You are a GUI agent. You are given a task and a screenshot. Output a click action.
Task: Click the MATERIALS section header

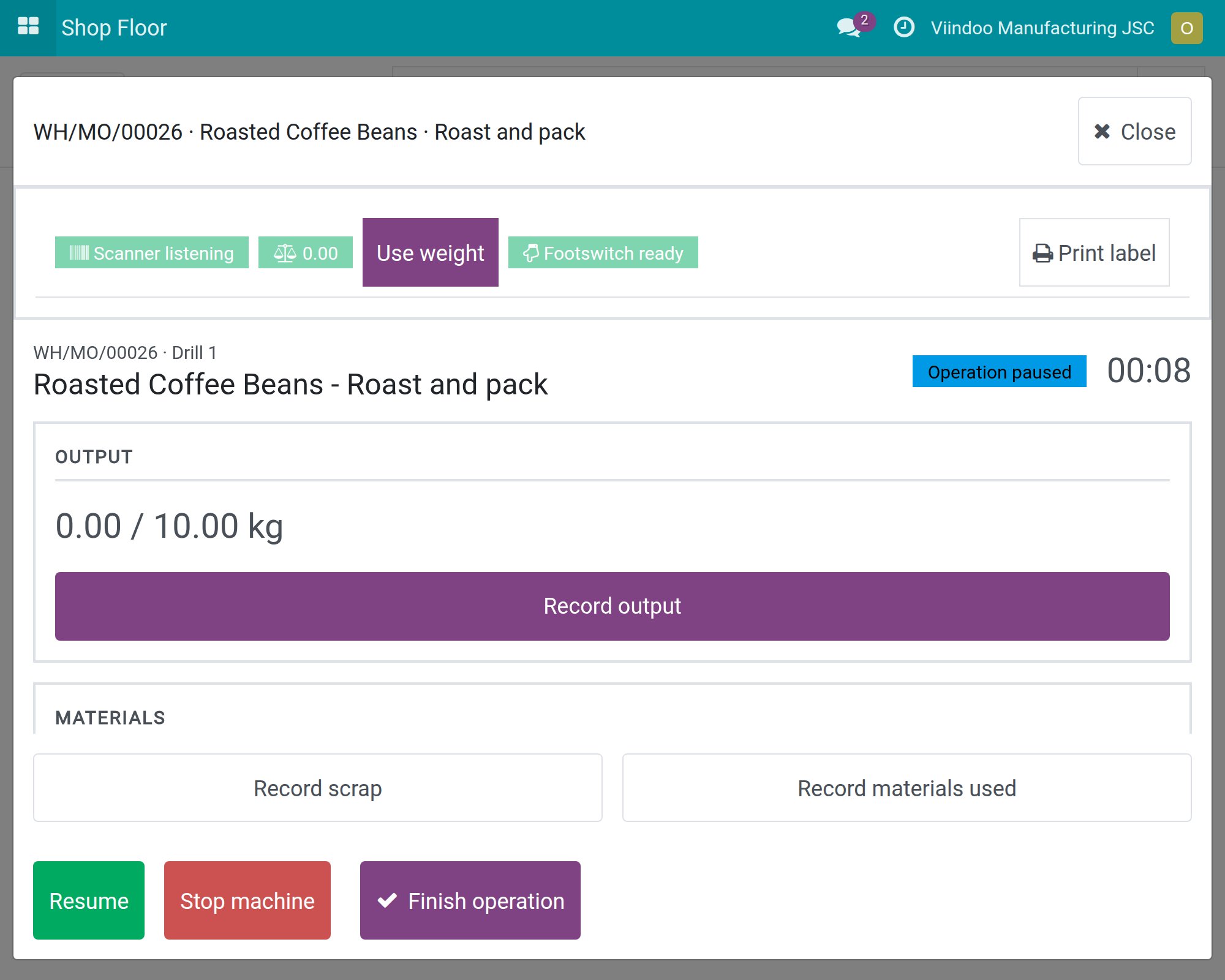point(110,717)
